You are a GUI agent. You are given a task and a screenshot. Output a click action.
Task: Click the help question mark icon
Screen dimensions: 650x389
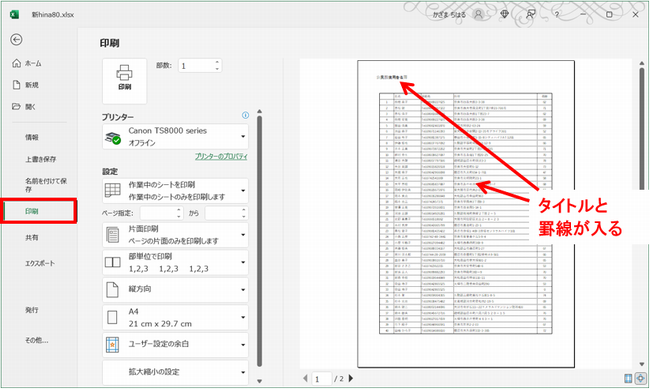557,15
